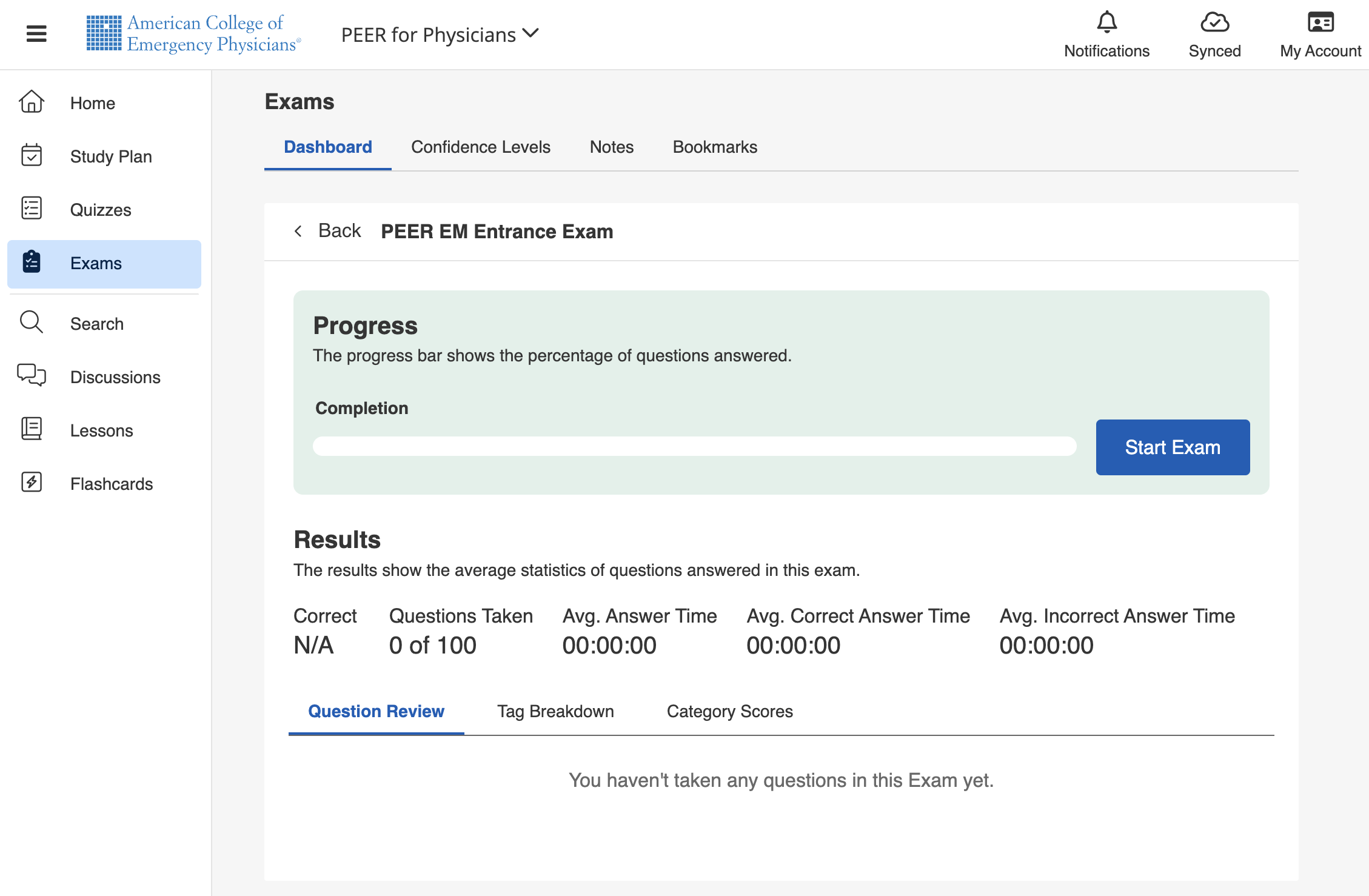Click the Back link text
Viewport: 1369px width, 896px height.
coord(340,231)
